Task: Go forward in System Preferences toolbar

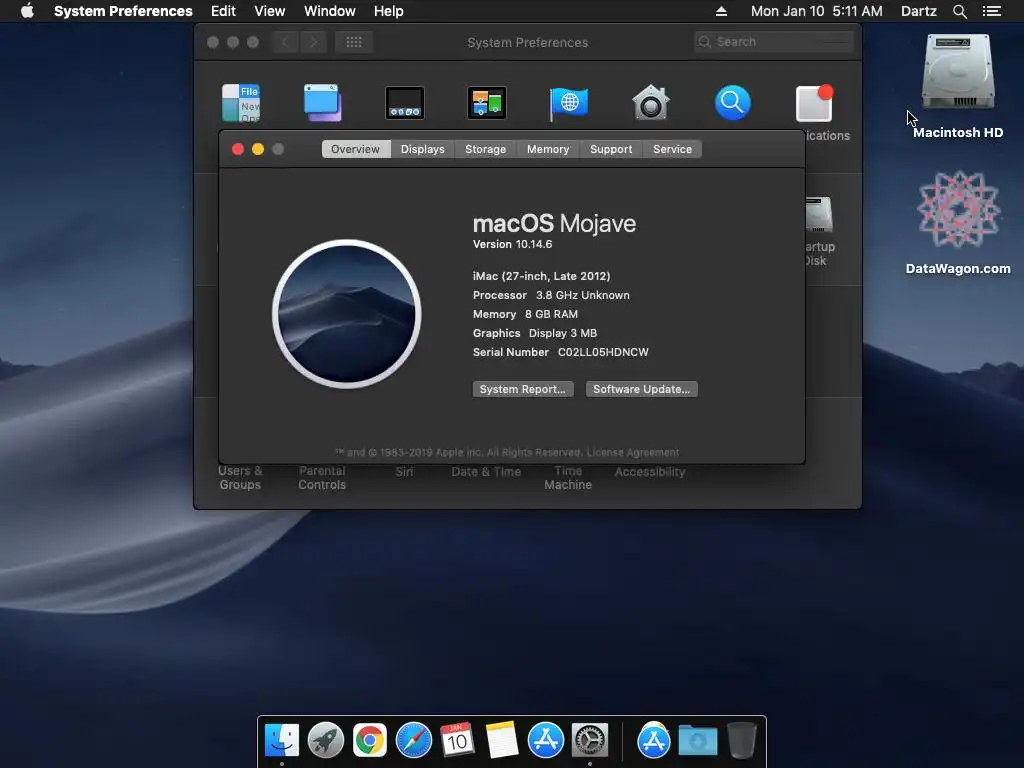Action: click(313, 42)
